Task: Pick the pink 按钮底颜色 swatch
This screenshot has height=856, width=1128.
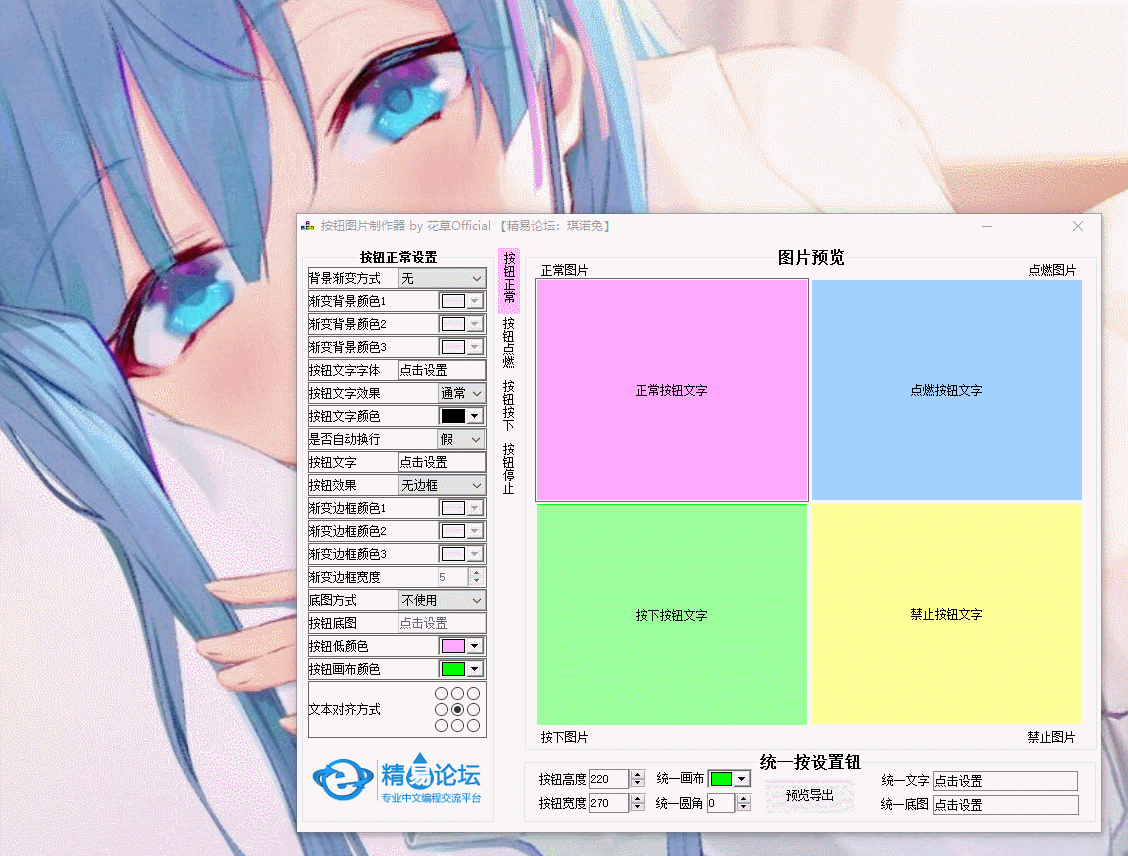Action: coord(453,647)
